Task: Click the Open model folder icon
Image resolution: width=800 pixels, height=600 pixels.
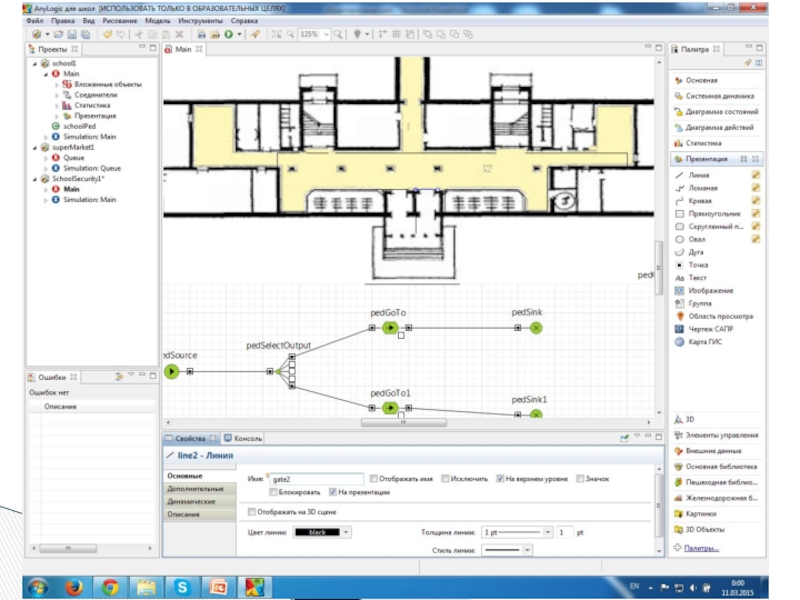Action: 58,34
